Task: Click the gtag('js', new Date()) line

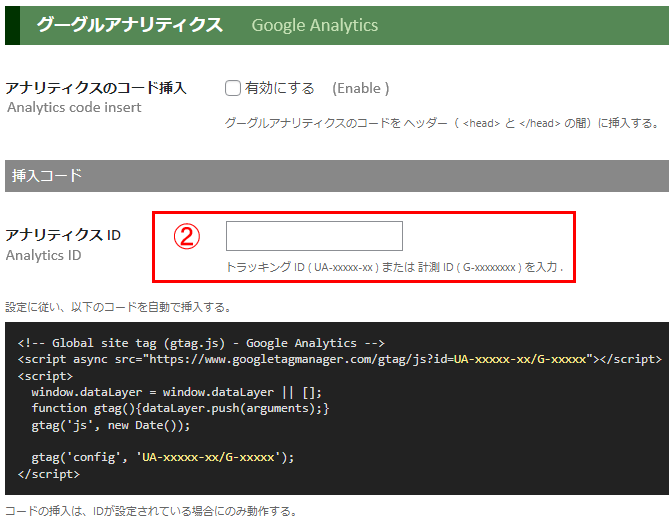Action: pyautogui.click(x=111, y=425)
